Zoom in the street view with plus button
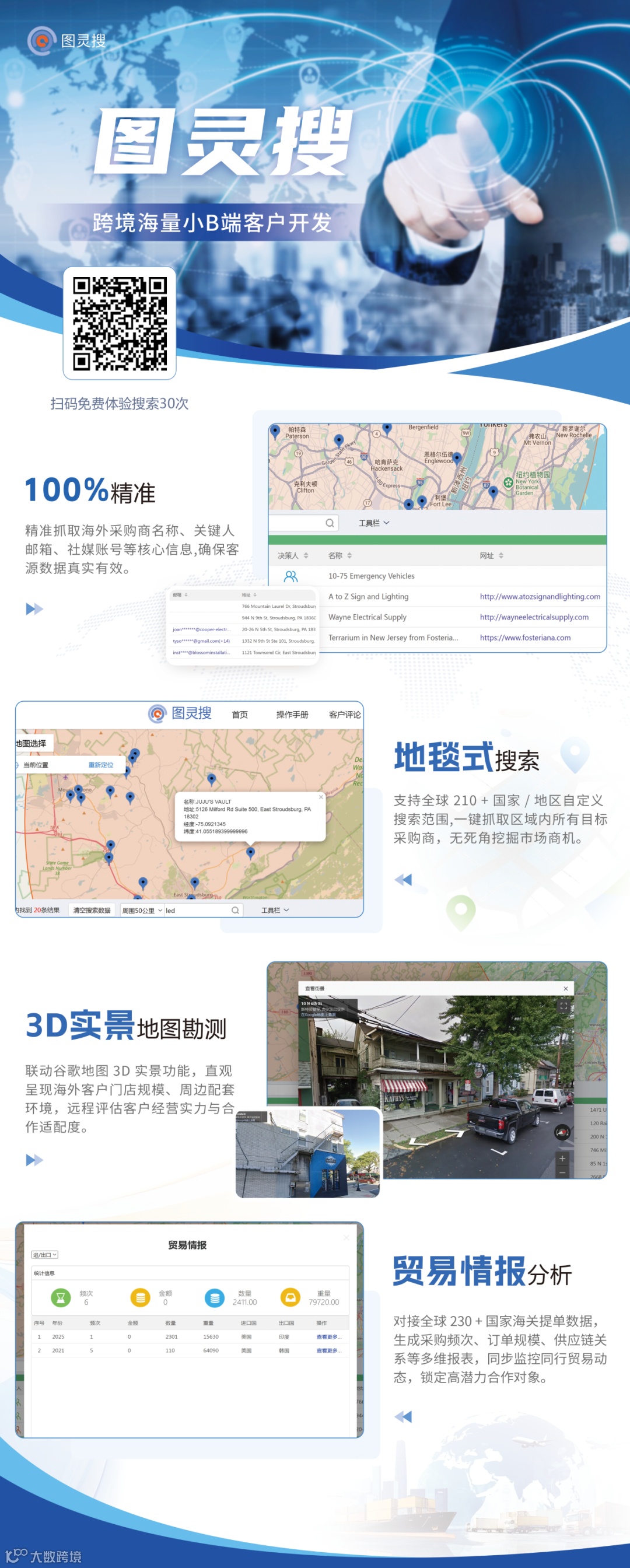The width and height of the screenshot is (630, 1568). (562, 1158)
